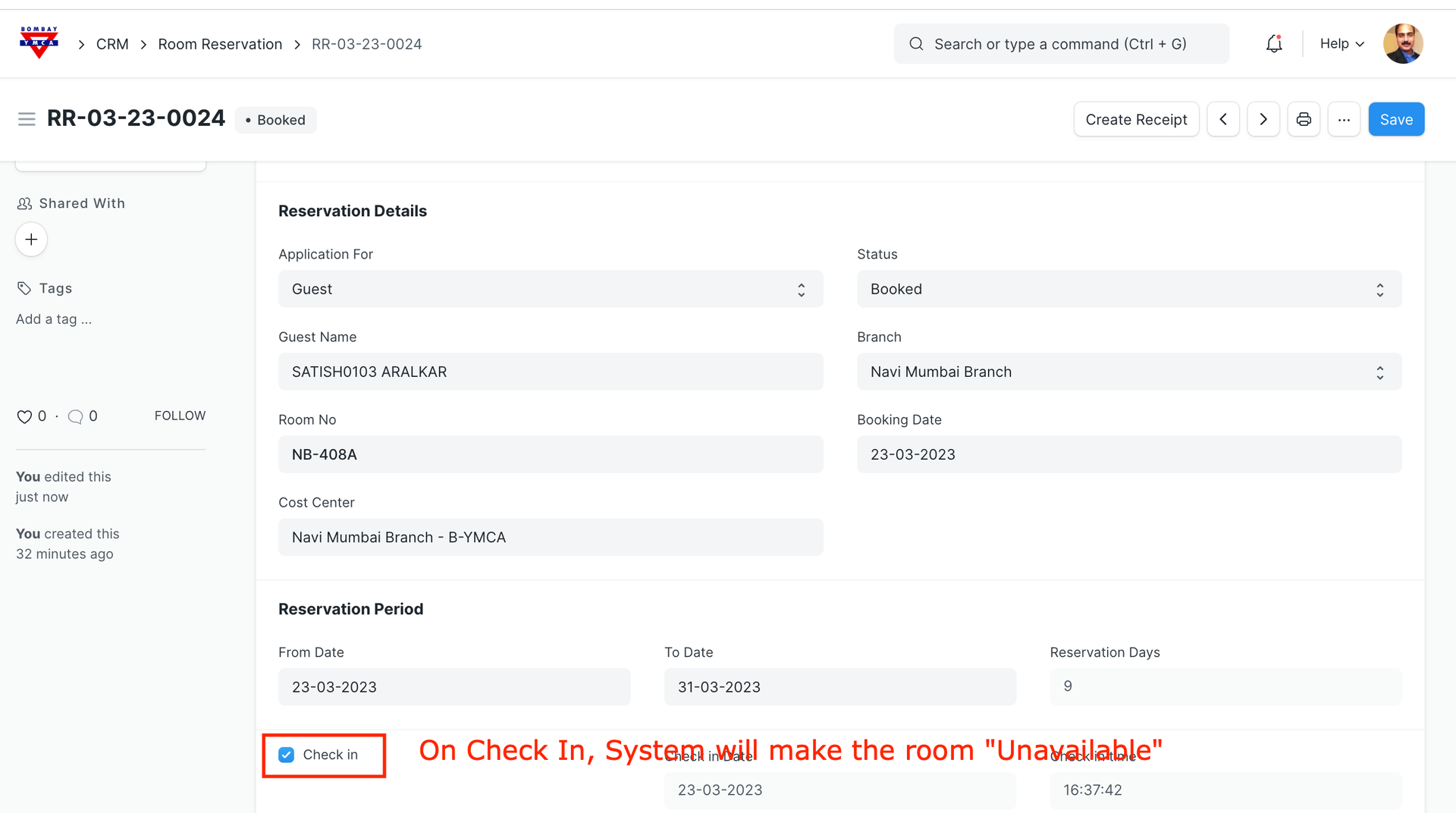
Task: Open the notifications bell
Action: [1274, 44]
